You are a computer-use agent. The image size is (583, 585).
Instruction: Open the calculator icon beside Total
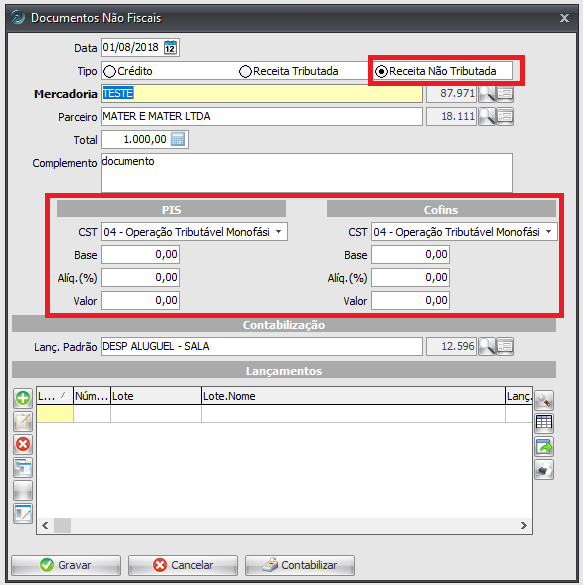click(178, 140)
